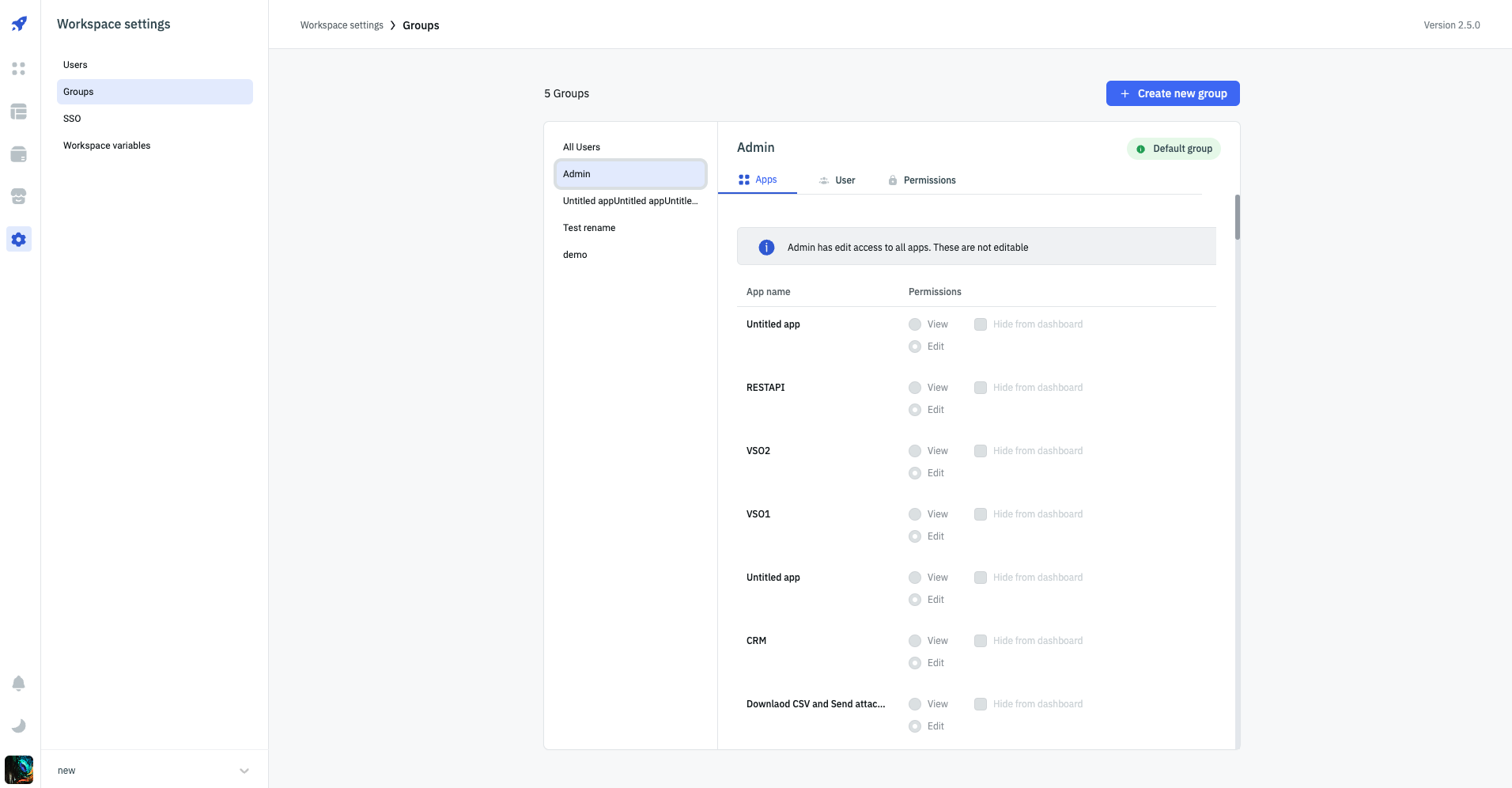Check Hide from dashboard for VSO2
The width and height of the screenshot is (1512, 788).
[x=981, y=451]
